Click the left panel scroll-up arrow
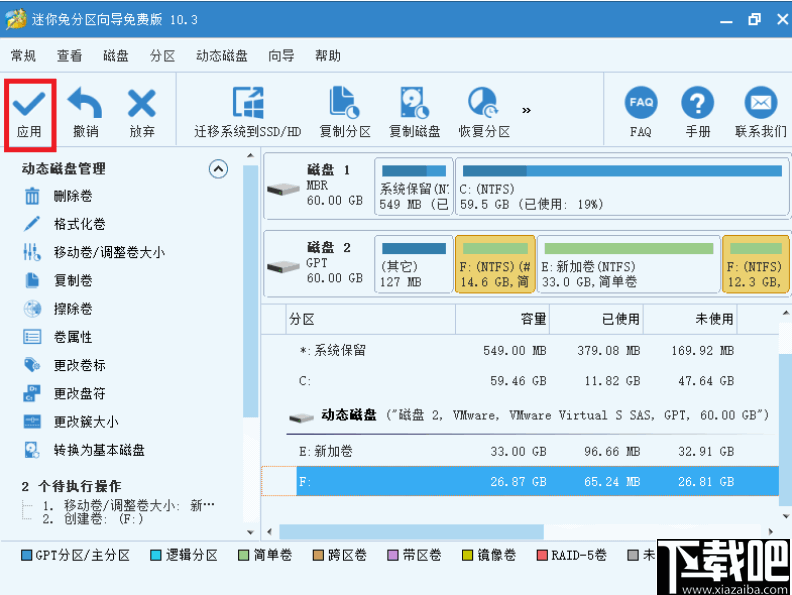792x595 pixels. click(x=251, y=156)
